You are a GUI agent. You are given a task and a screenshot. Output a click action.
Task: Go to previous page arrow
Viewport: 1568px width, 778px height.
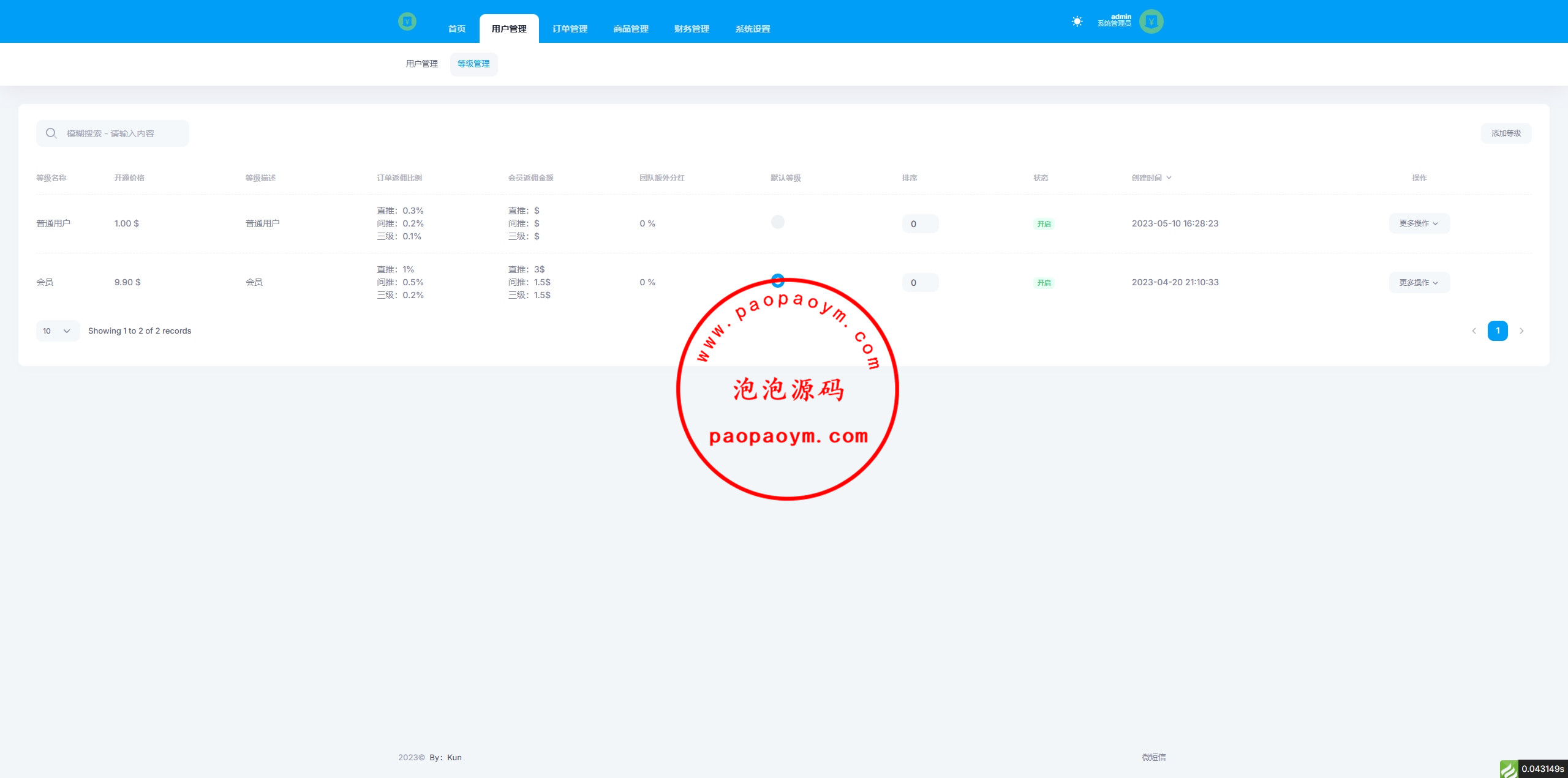click(x=1474, y=331)
